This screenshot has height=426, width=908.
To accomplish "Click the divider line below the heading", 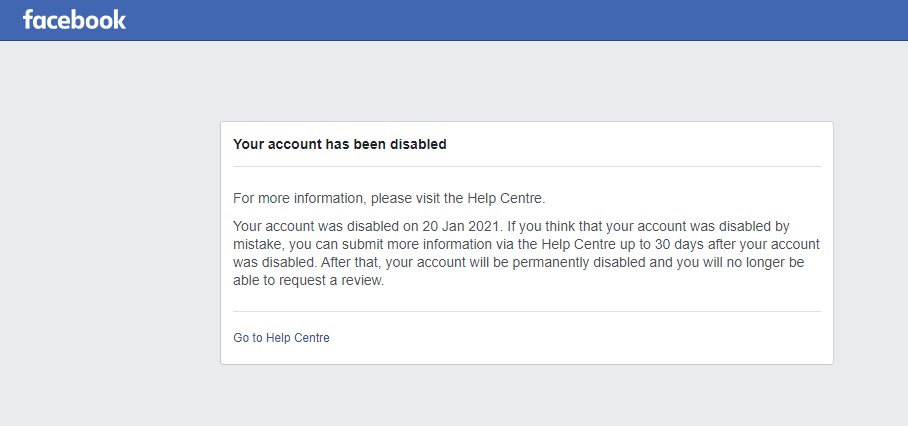I will click(x=526, y=166).
